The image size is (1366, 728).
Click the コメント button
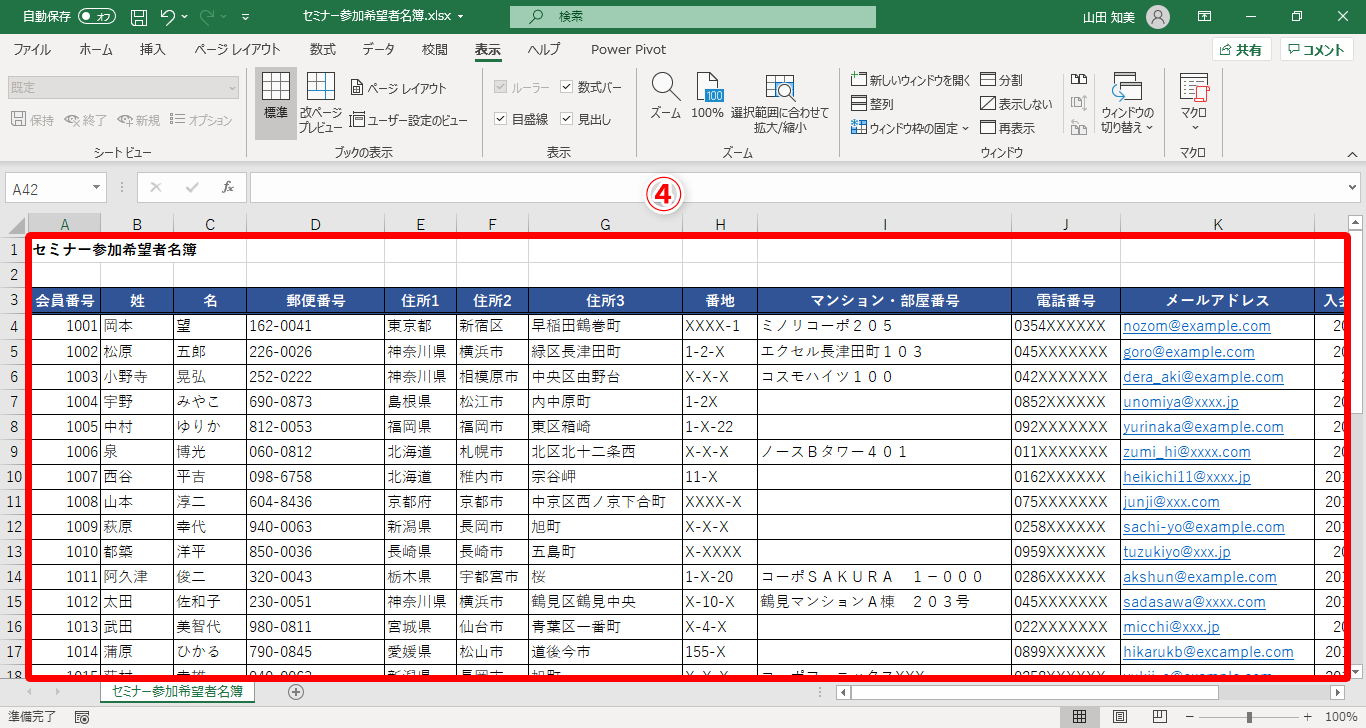coord(1316,50)
